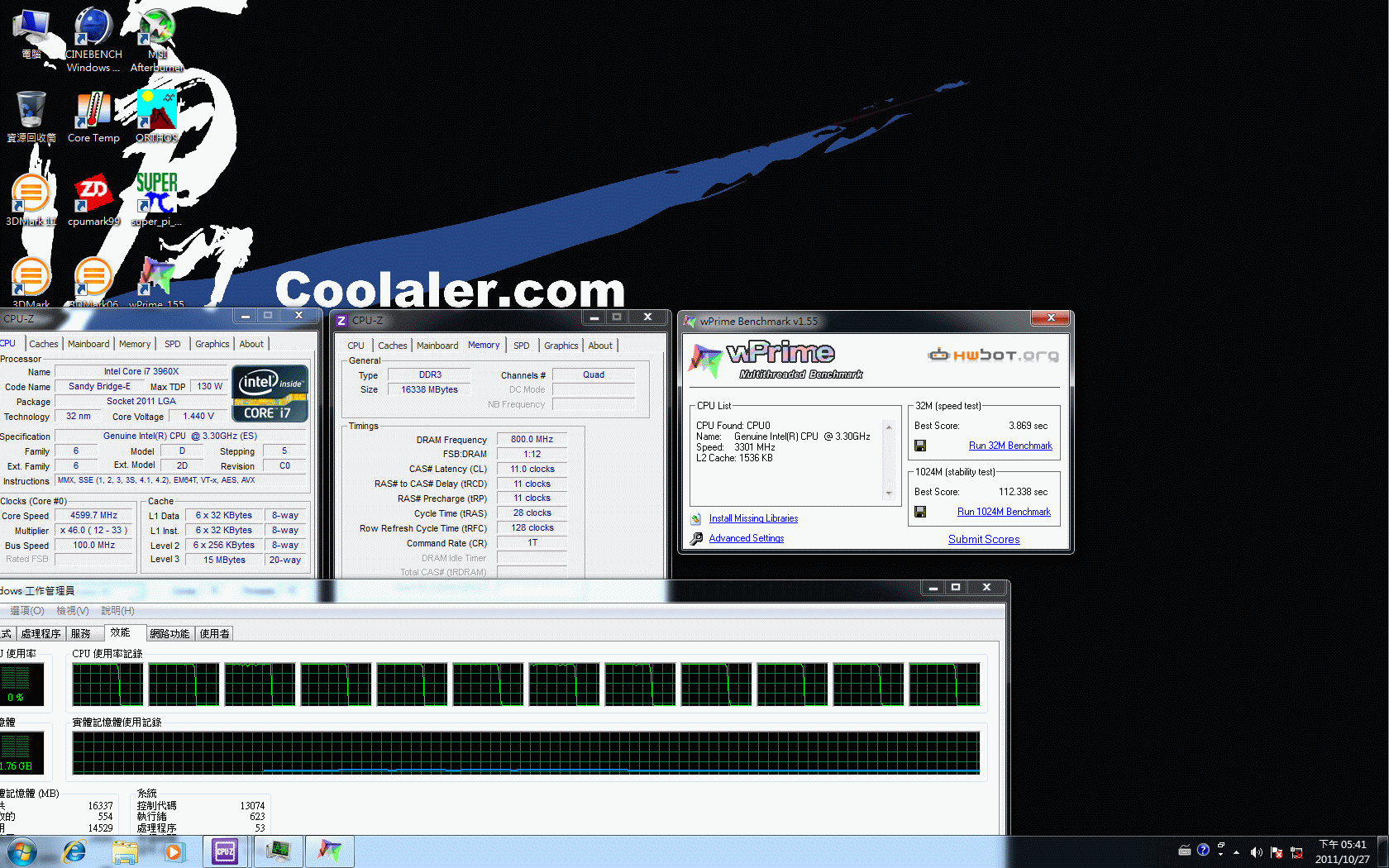Click the save icon under 32M Best Score
Viewport: 1389px width, 868px height.
[920, 446]
